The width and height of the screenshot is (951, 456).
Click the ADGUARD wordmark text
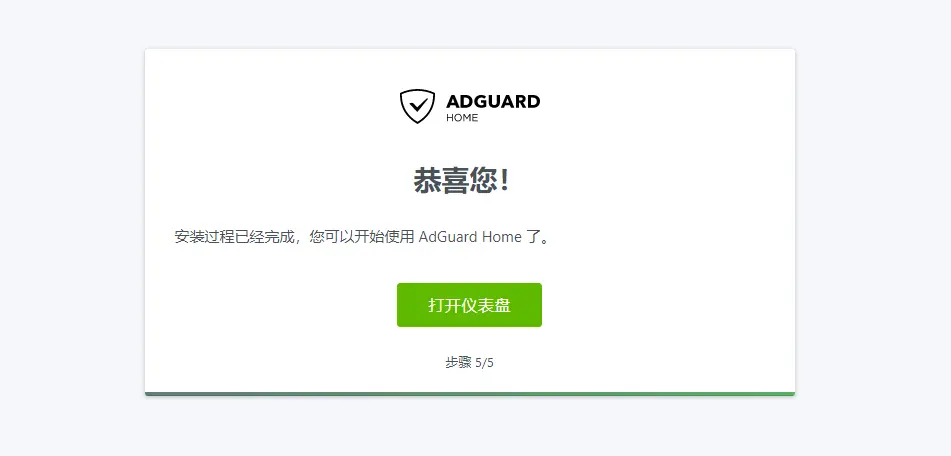click(492, 101)
